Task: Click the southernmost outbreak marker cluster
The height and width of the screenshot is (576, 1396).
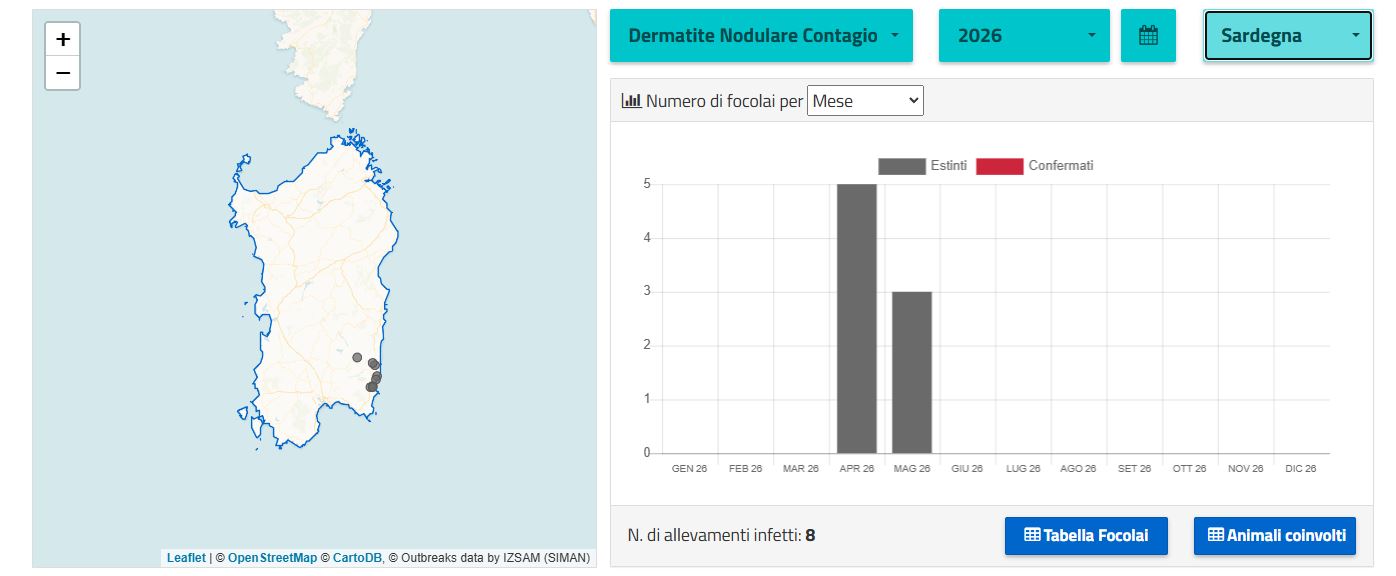Action: click(x=371, y=386)
